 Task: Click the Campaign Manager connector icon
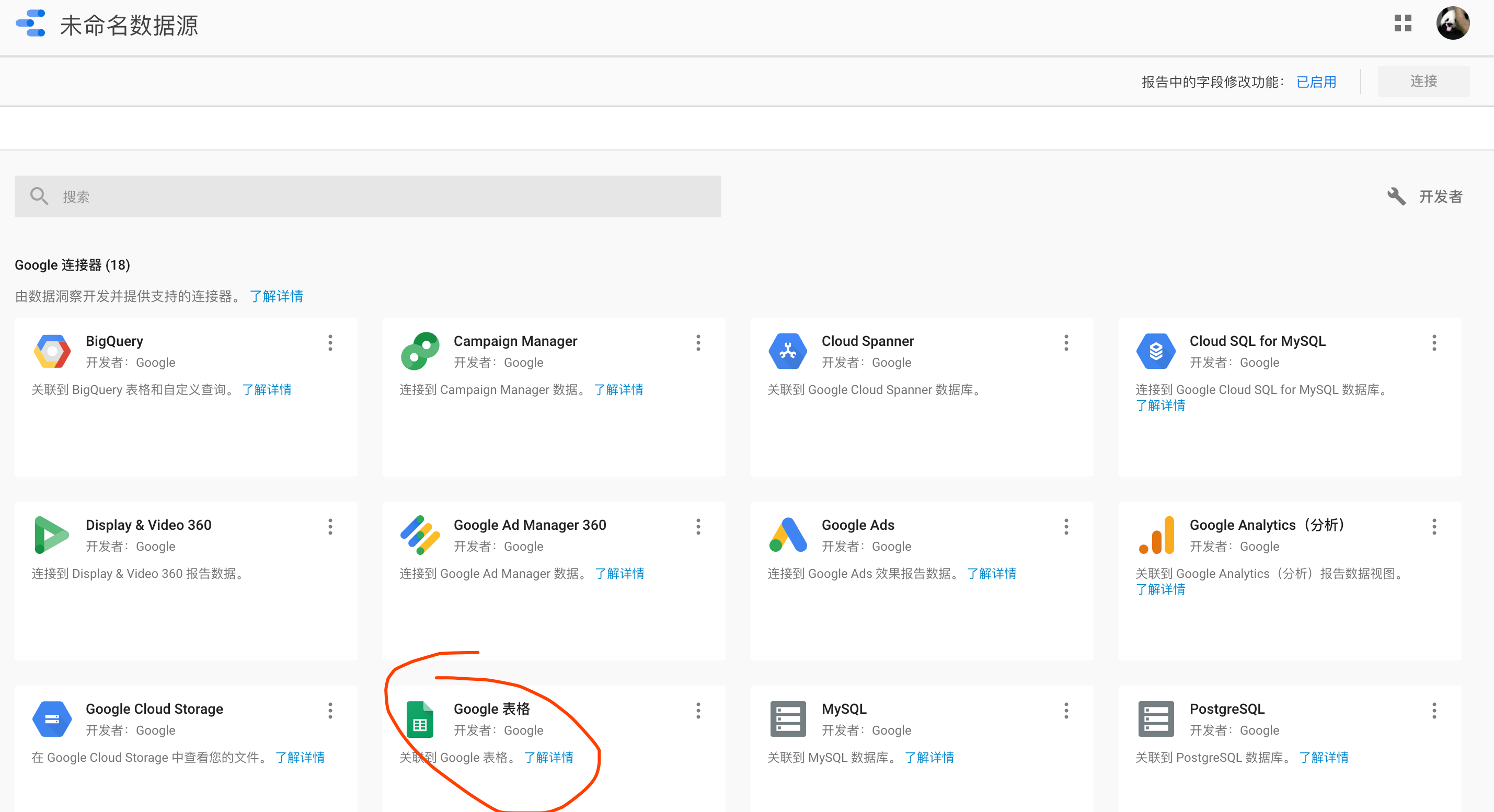[420, 351]
